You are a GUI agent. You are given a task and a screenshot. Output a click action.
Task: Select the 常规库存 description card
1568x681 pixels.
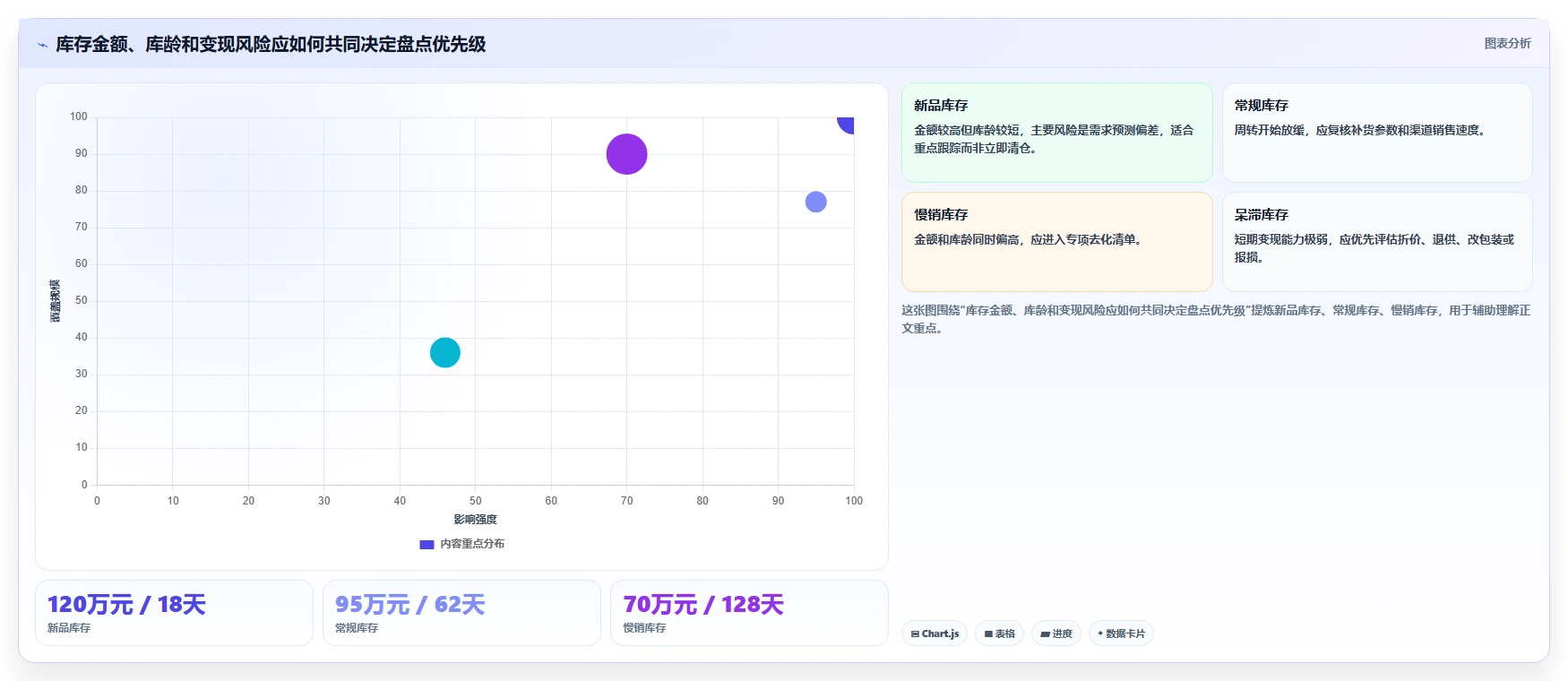[1377, 133]
